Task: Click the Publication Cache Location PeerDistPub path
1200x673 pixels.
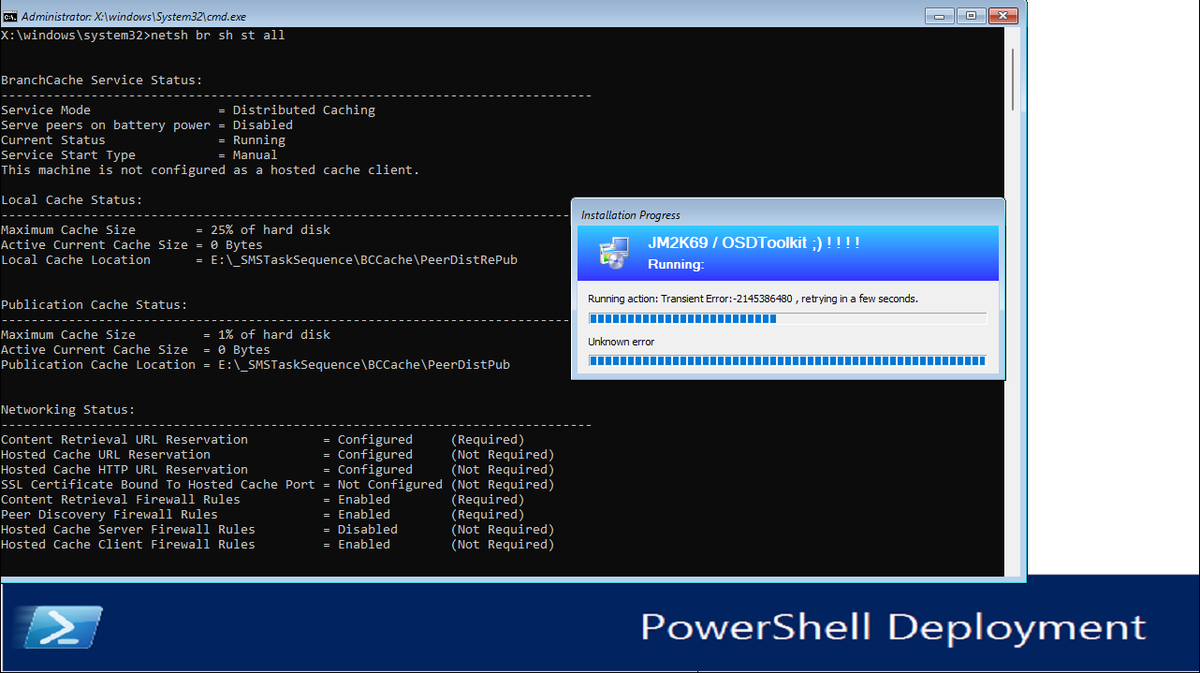Action: point(255,365)
